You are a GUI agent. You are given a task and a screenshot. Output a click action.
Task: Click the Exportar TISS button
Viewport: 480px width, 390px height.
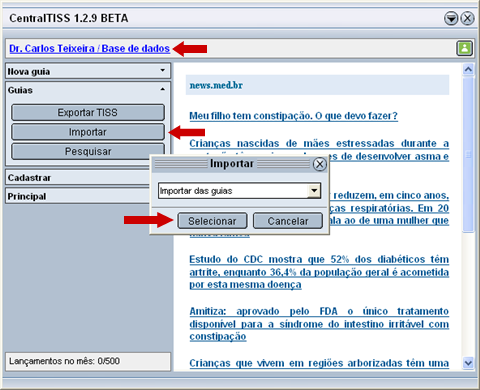(88, 112)
